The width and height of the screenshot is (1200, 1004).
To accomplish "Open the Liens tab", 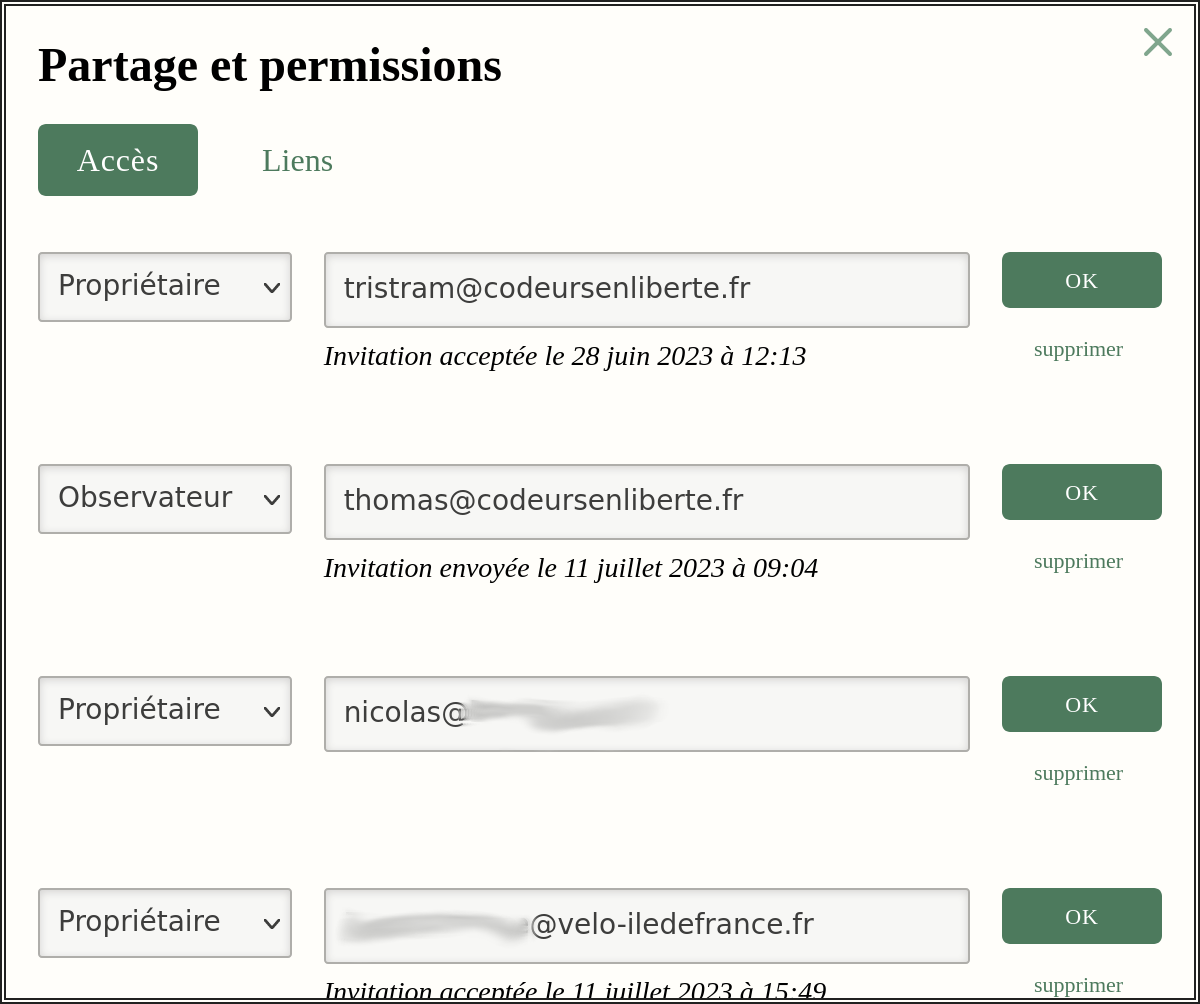I will click(297, 160).
